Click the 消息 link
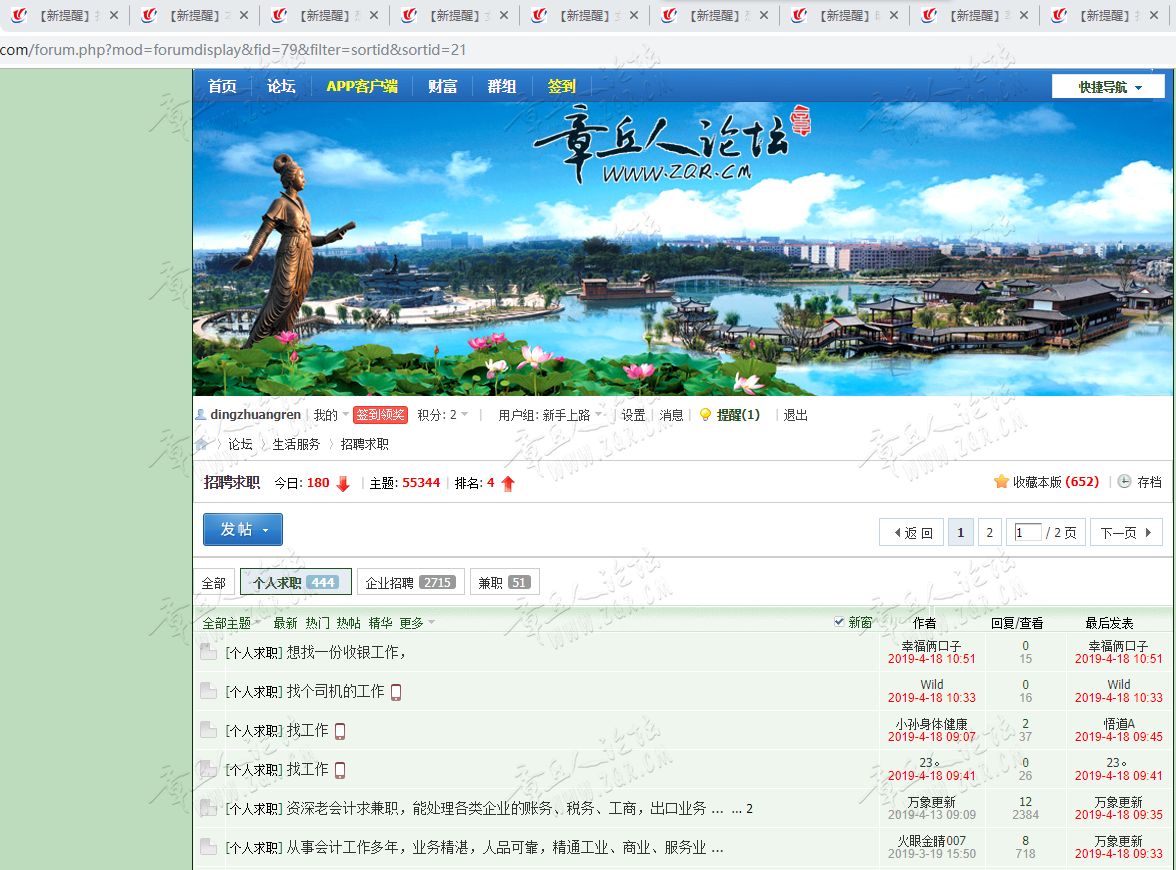 (671, 415)
